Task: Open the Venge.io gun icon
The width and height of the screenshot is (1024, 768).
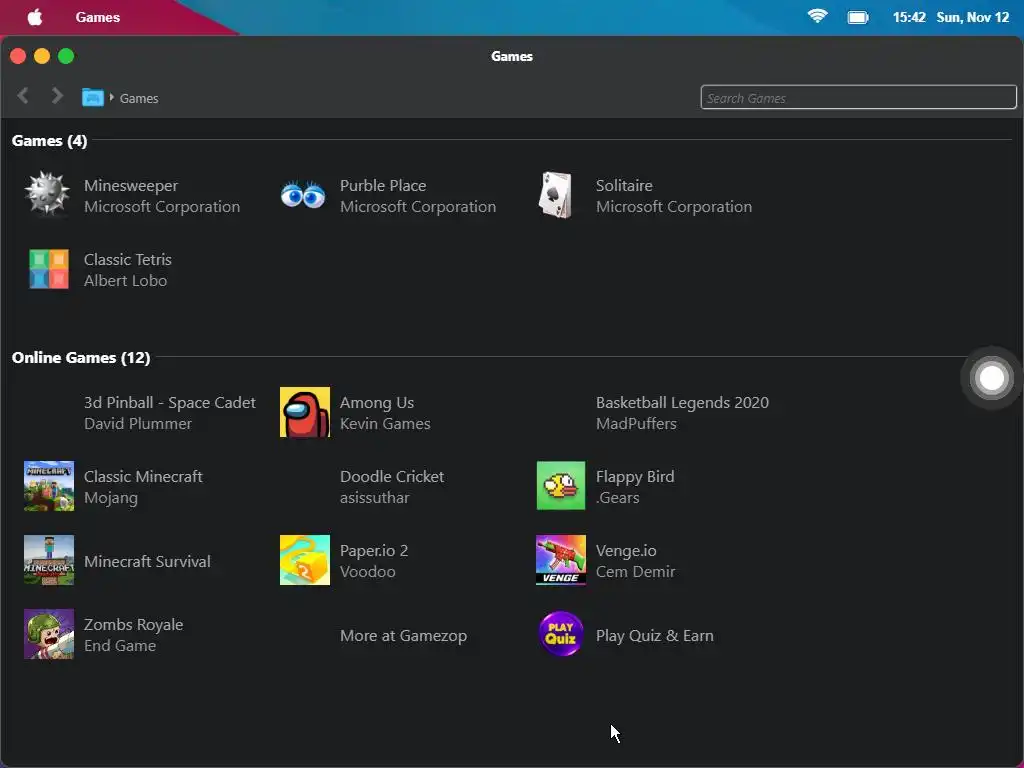Action: (x=561, y=560)
